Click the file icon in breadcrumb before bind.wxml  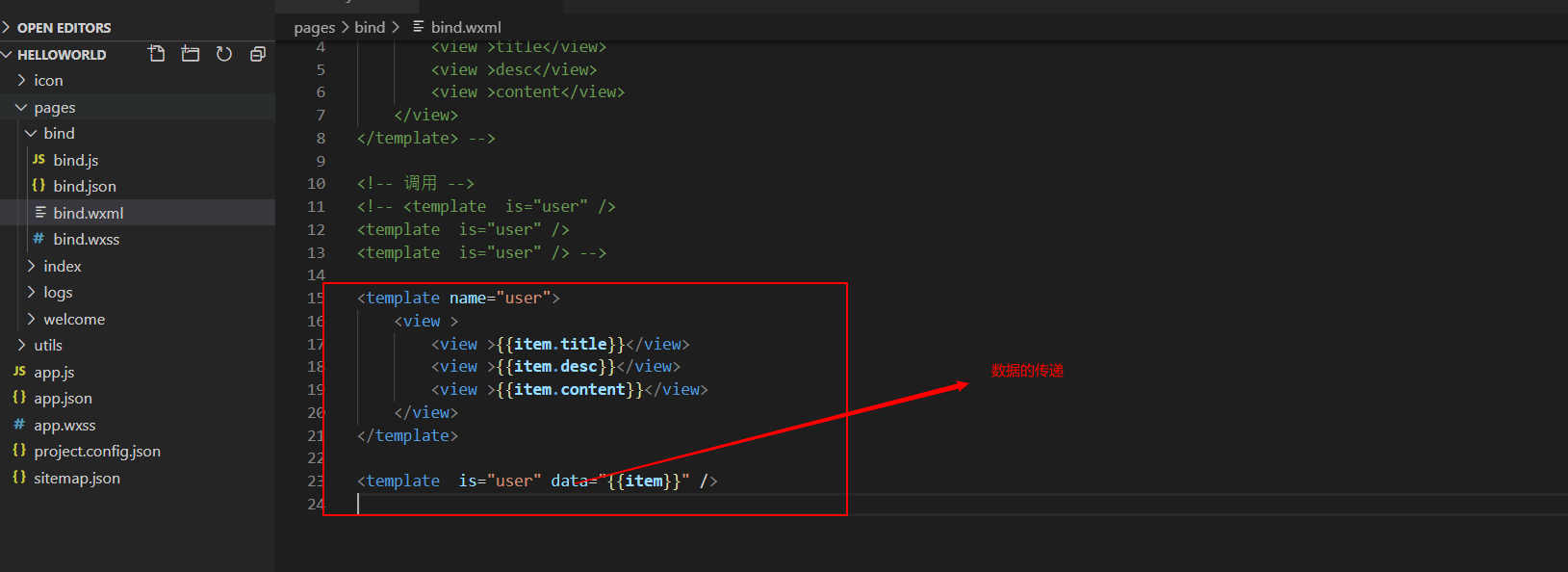[419, 27]
